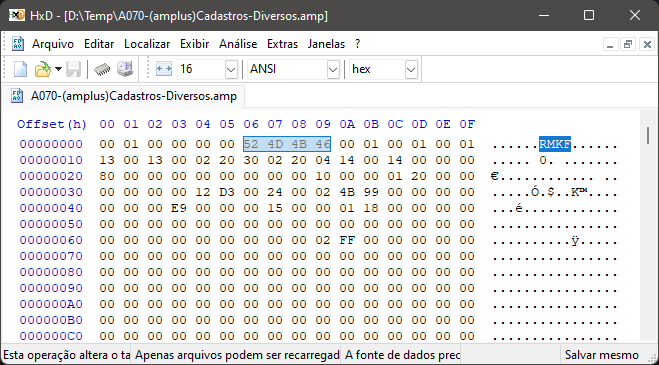Create a new file with toolbar icon
Viewport: 659px width, 365px height.
click(x=20, y=69)
